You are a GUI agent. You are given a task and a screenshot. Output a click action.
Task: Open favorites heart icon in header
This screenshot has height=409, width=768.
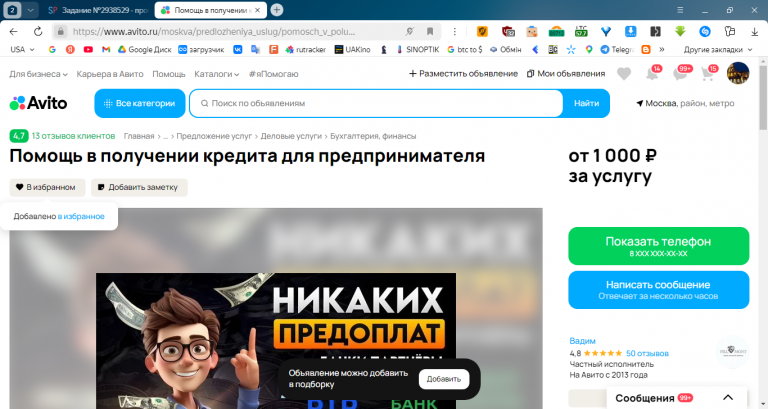point(624,74)
